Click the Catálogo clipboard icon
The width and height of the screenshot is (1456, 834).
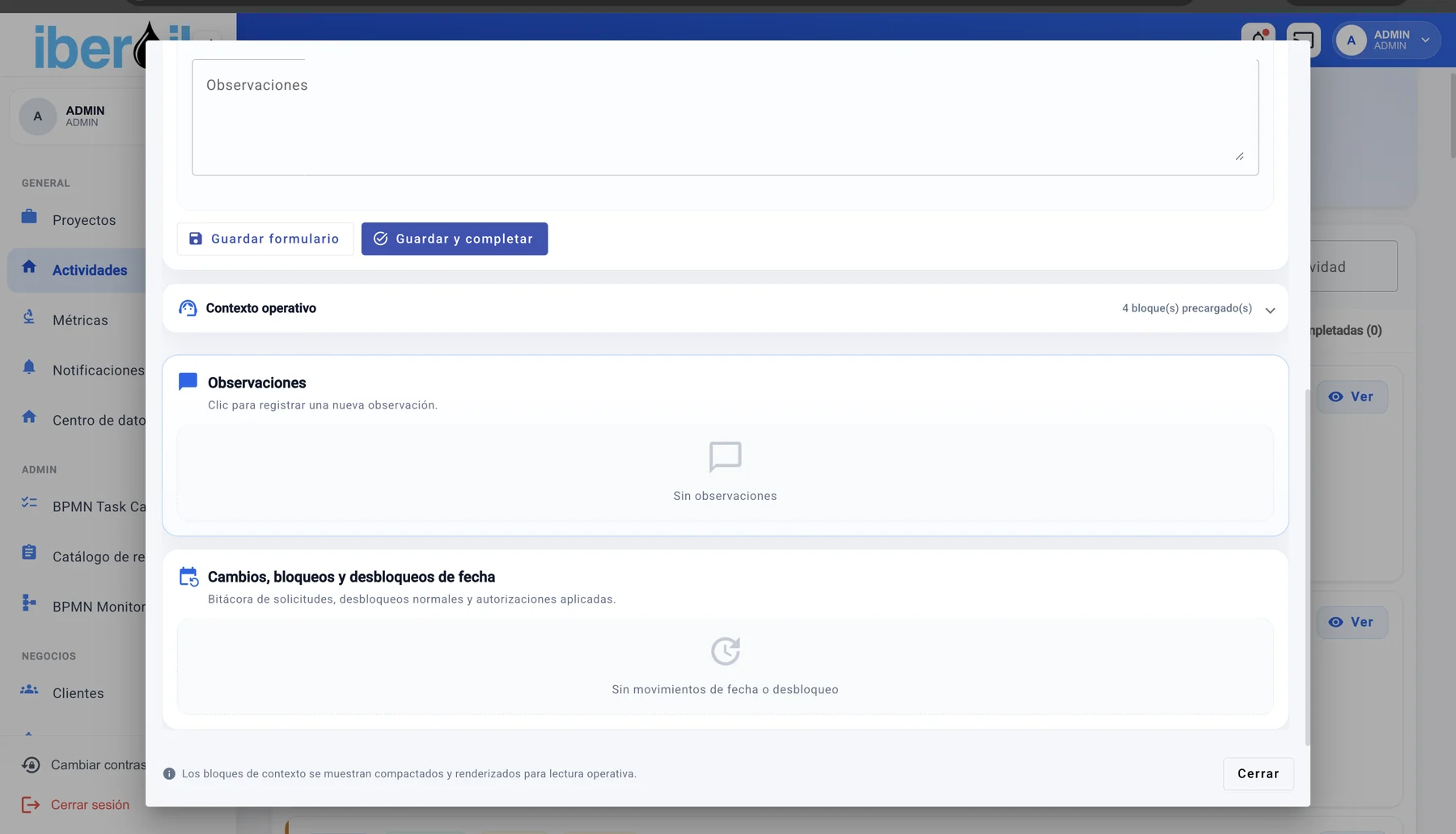click(29, 553)
